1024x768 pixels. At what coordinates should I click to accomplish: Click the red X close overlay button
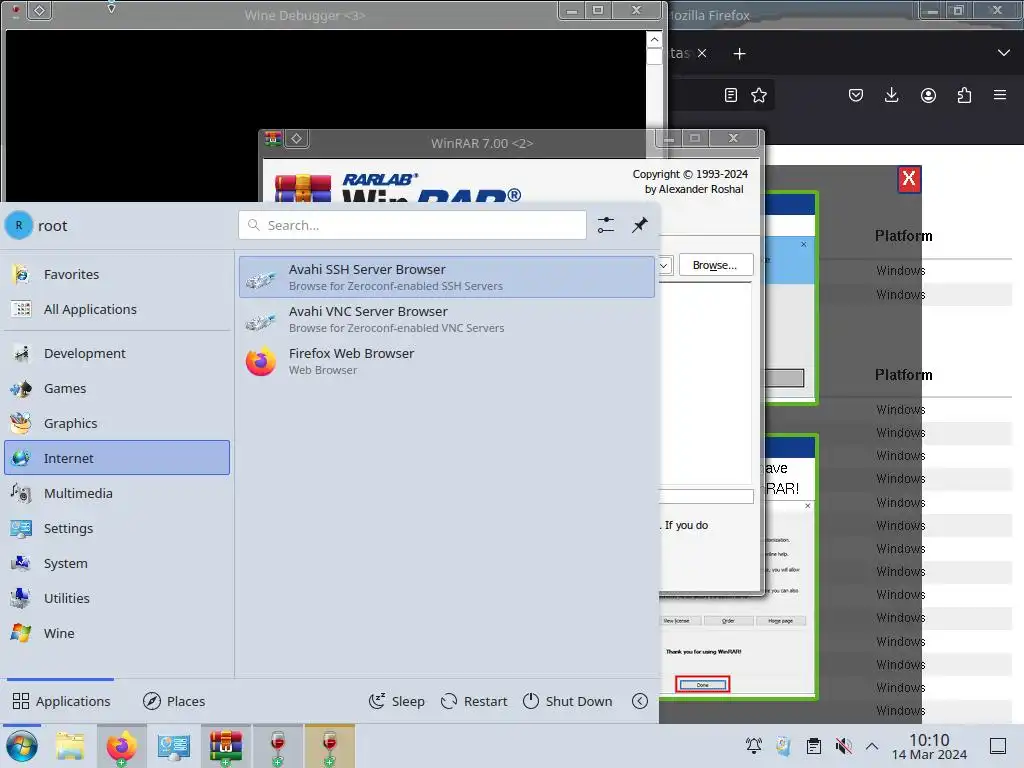coord(908,179)
